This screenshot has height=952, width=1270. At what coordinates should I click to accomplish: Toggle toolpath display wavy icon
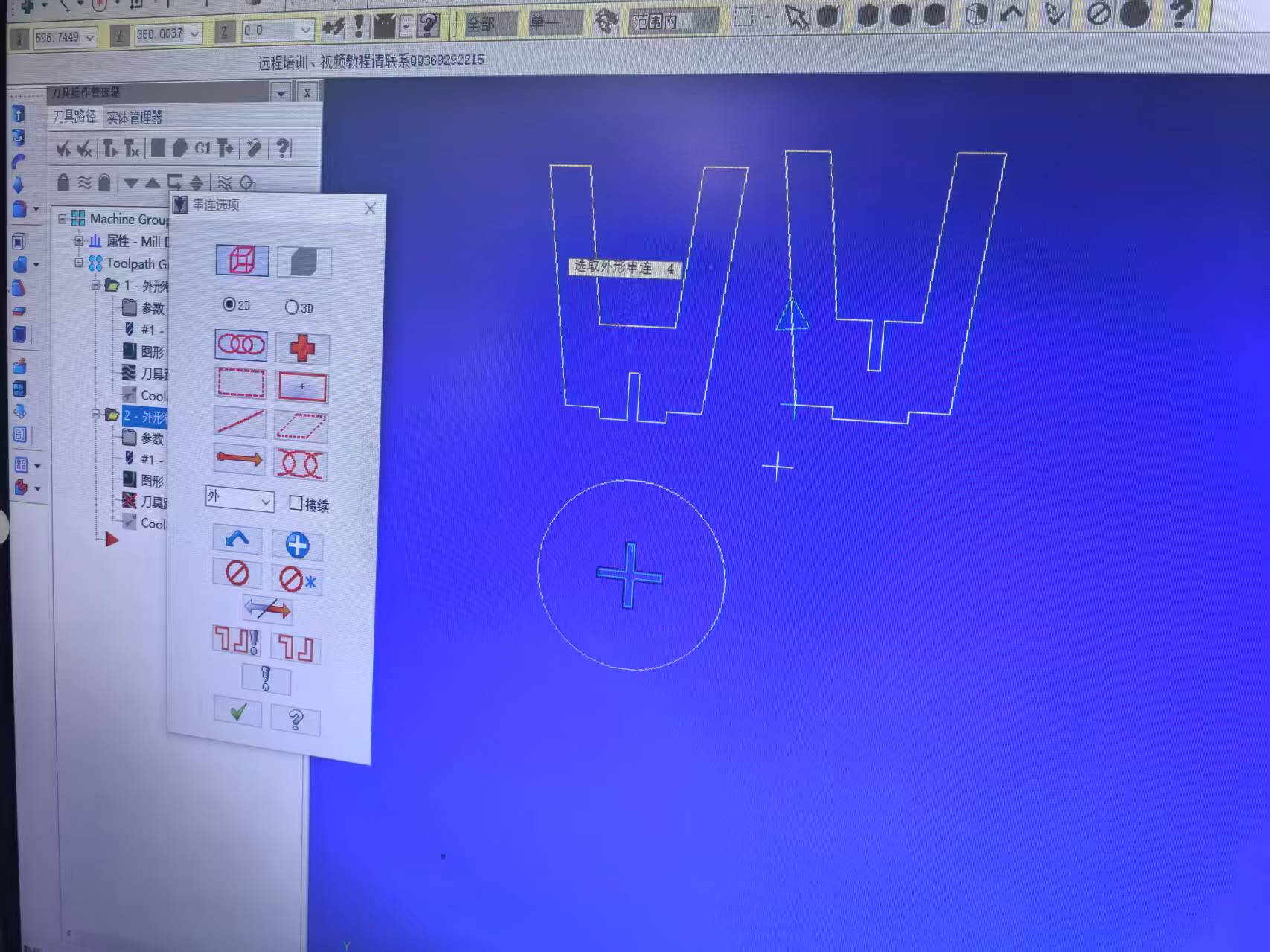[84, 182]
